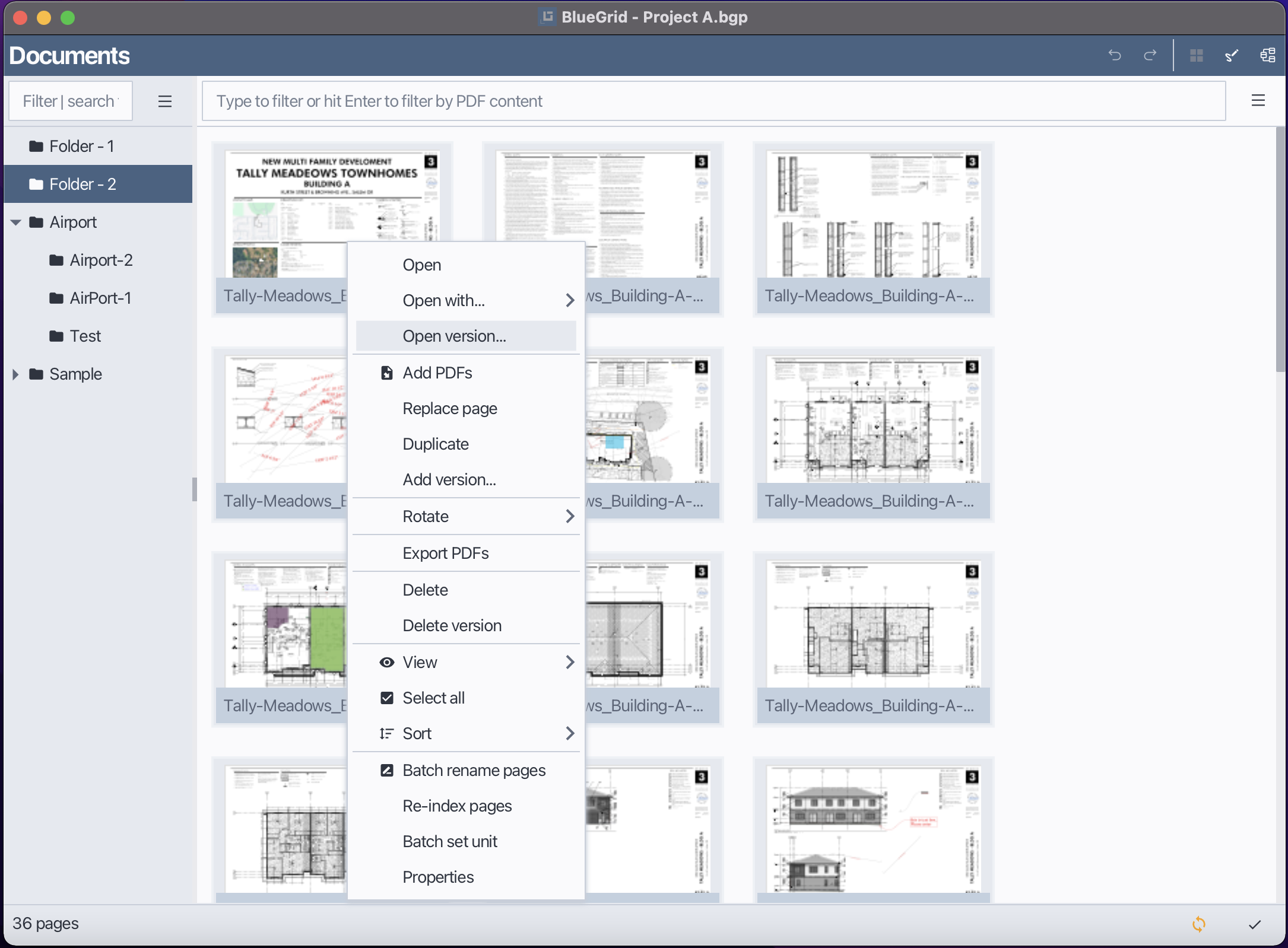Open the documents list hamburger menu
The image size is (1288, 948).
point(1258,100)
